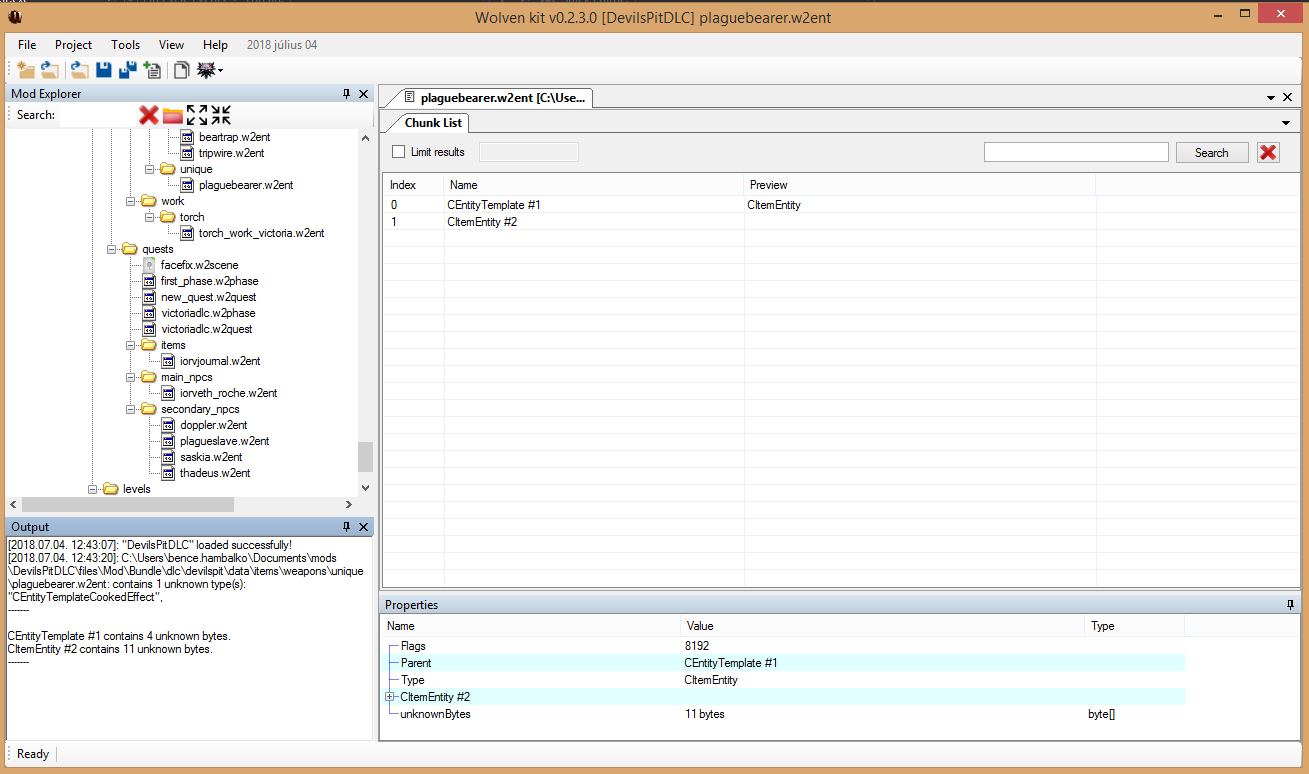1309x774 pixels.
Task: Select facefix.w2scene file
Action: pyautogui.click(x=199, y=265)
